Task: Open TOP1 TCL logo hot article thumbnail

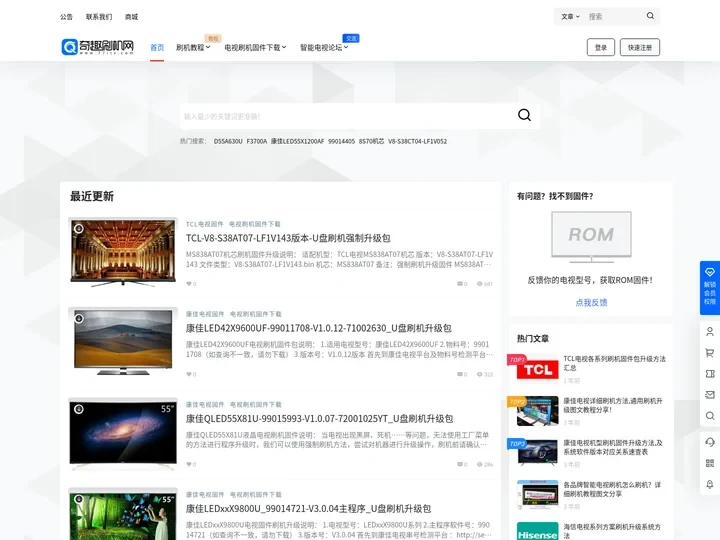Action: point(537,369)
